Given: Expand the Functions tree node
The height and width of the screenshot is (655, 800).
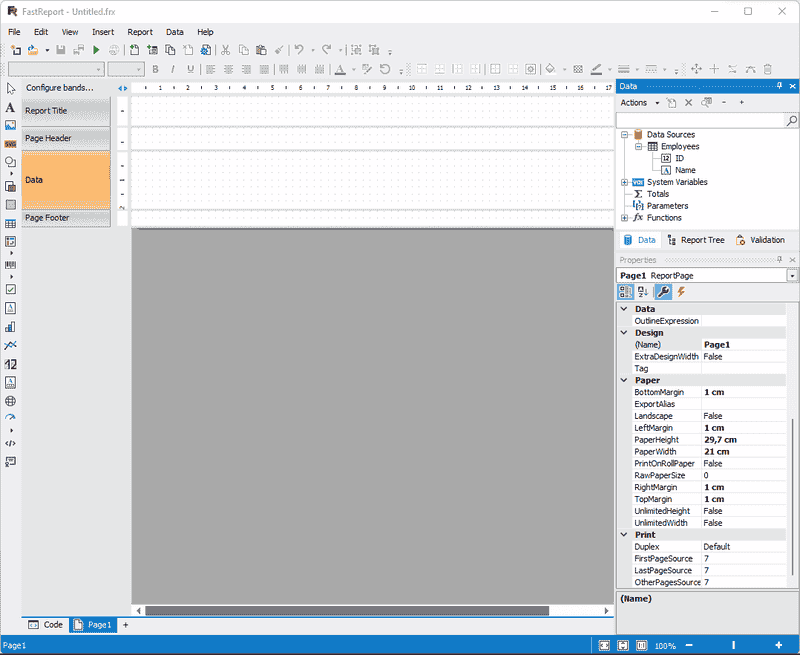Looking at the screenshot, I should [x=624, y=218].
